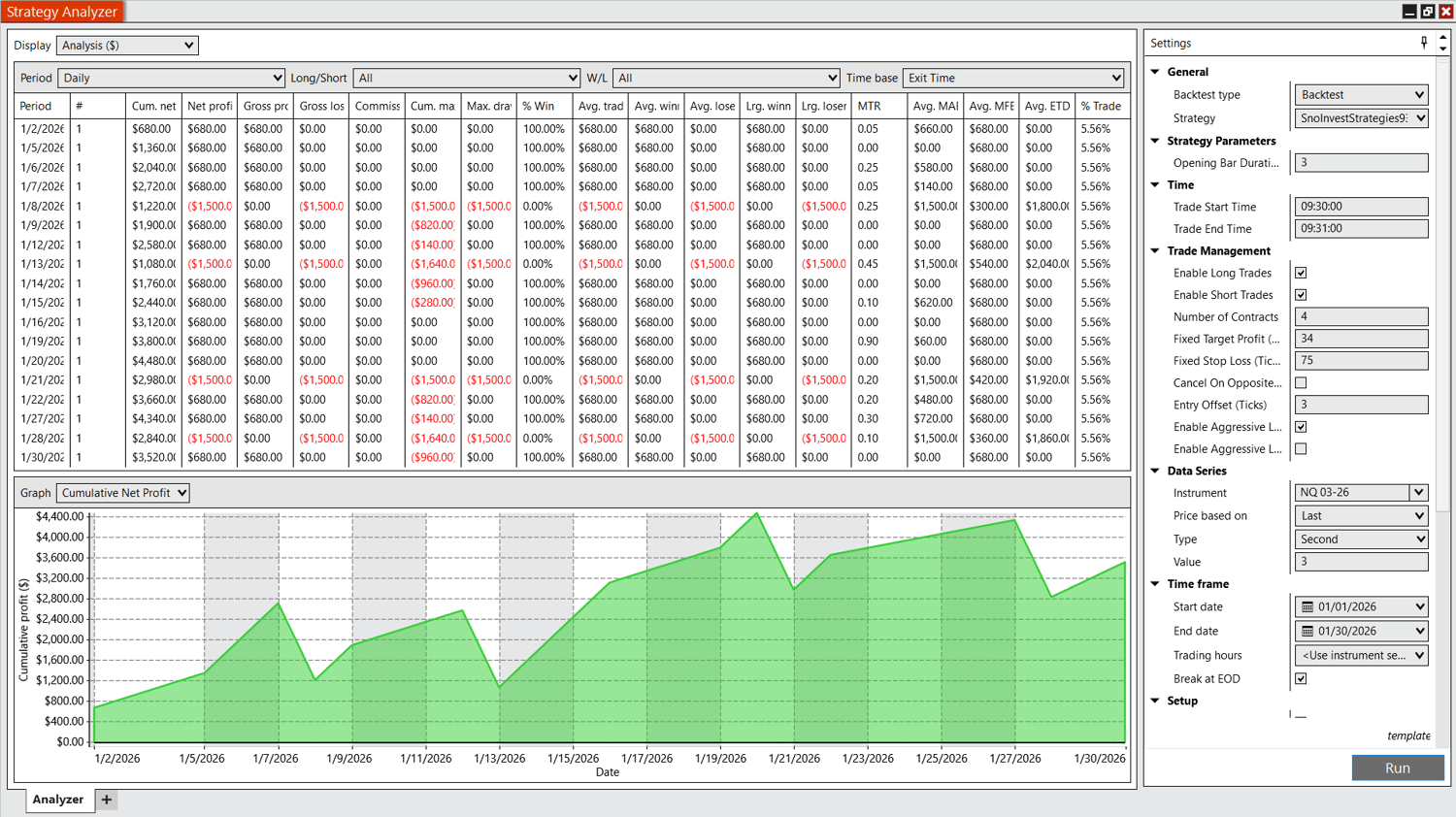
Task: Select the Avg. MFE cell showing $300.00
Action: click(991, 206)
